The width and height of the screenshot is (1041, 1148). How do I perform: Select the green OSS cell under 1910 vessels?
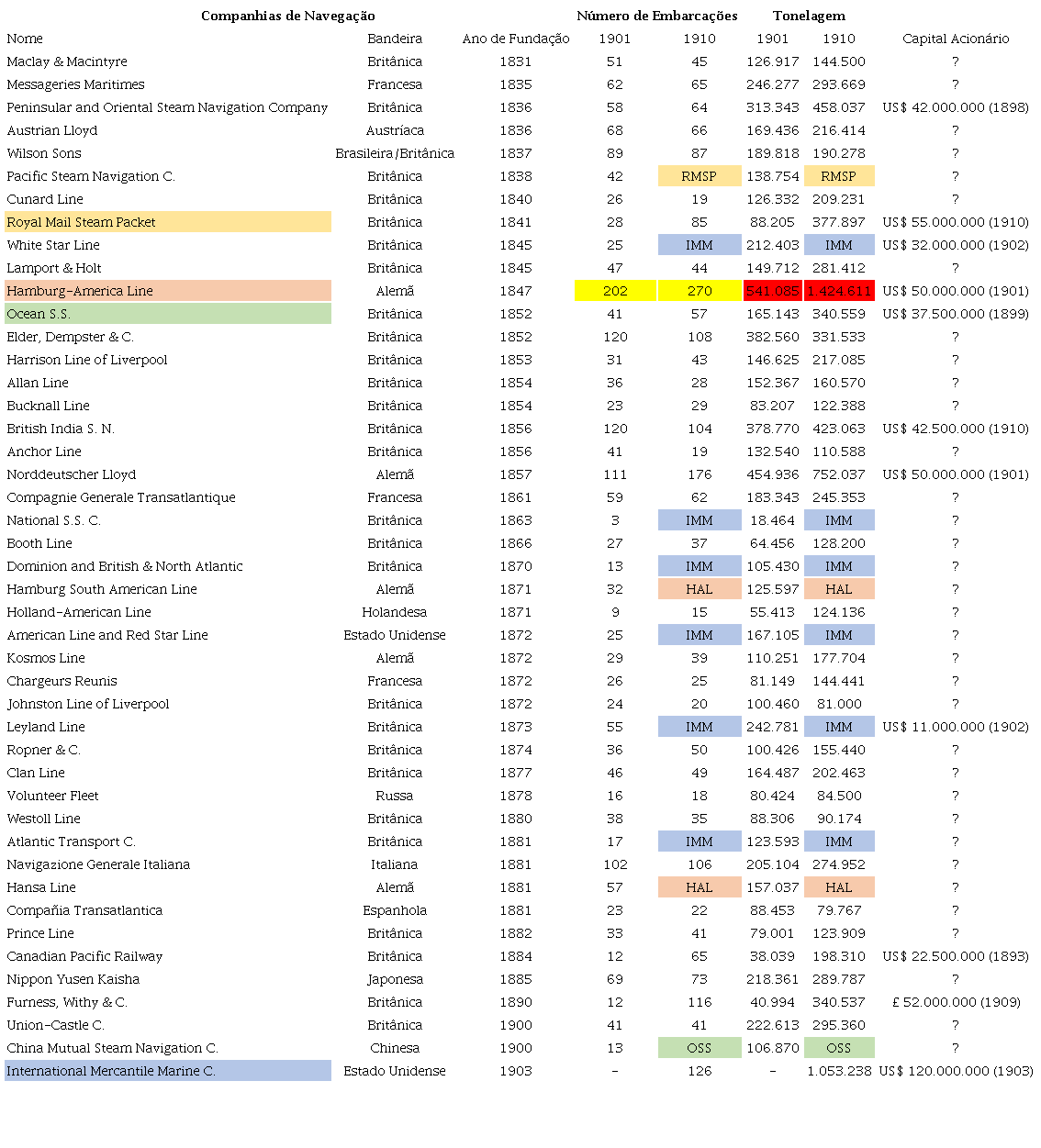[700, 1048]
